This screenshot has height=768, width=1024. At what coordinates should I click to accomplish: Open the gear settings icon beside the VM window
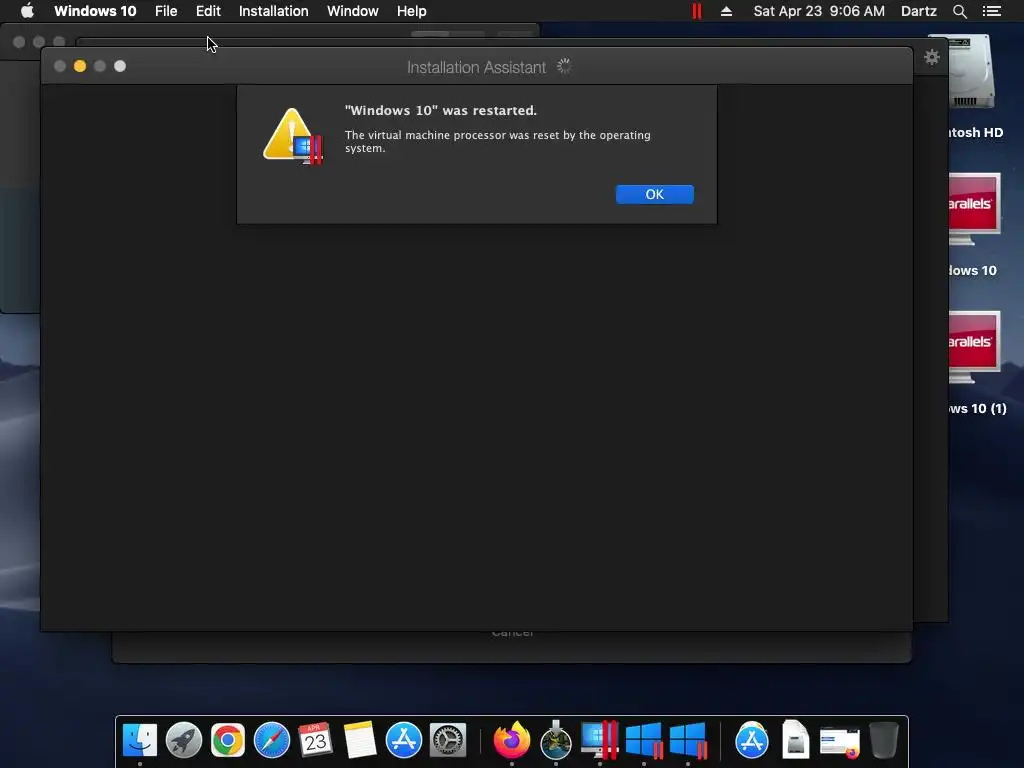[x=932, y=57]
